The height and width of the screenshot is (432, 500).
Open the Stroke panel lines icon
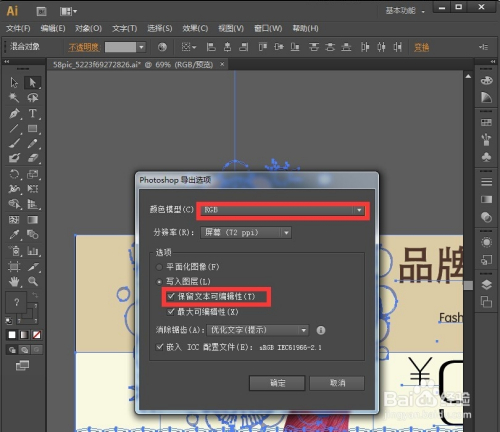(486, 182)
